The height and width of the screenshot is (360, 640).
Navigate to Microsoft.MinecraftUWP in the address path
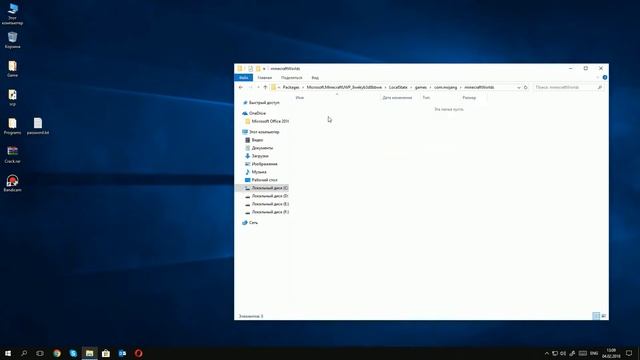(x=344, y=87)
